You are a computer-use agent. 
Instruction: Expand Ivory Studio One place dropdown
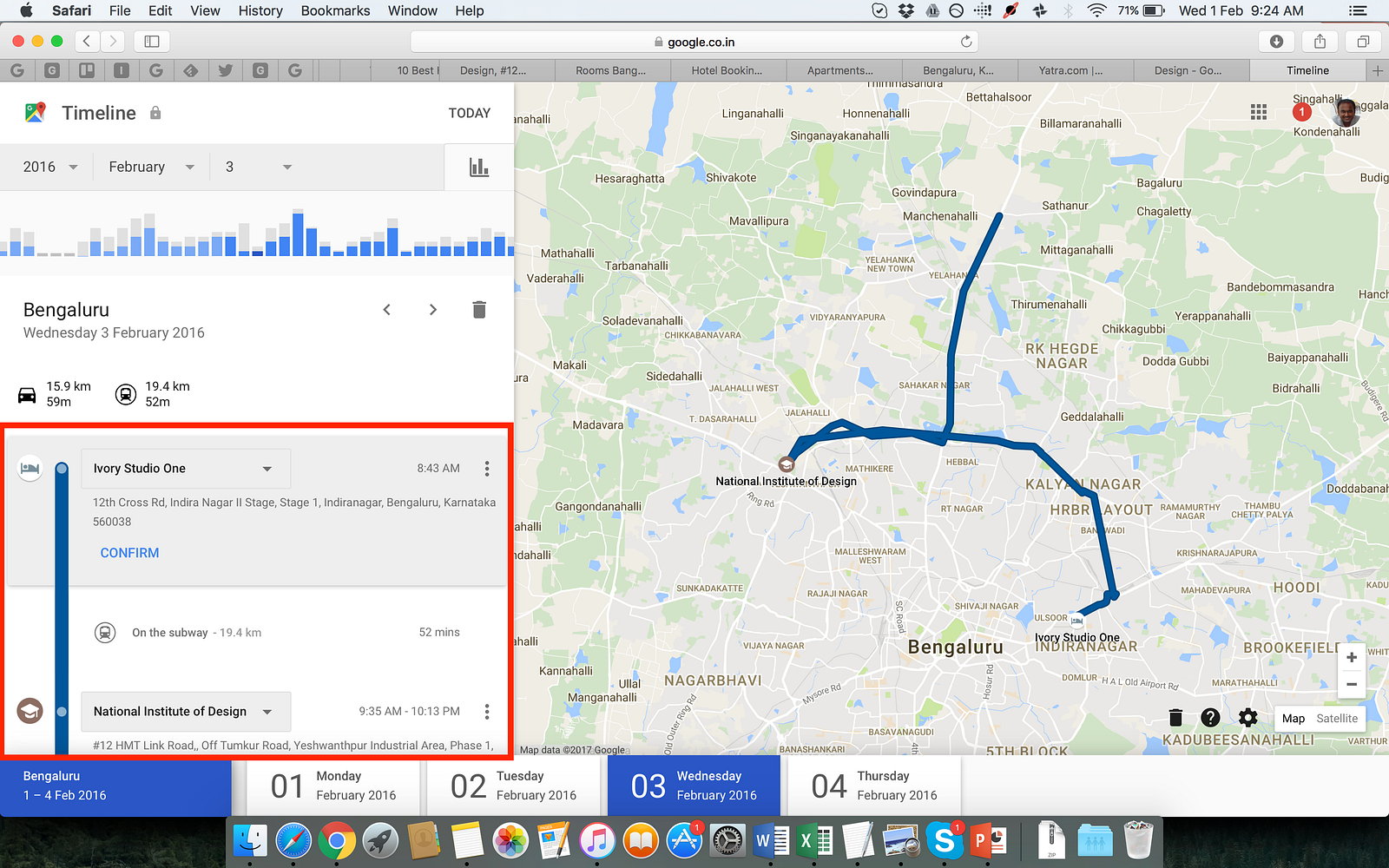(x=186, y=469)
